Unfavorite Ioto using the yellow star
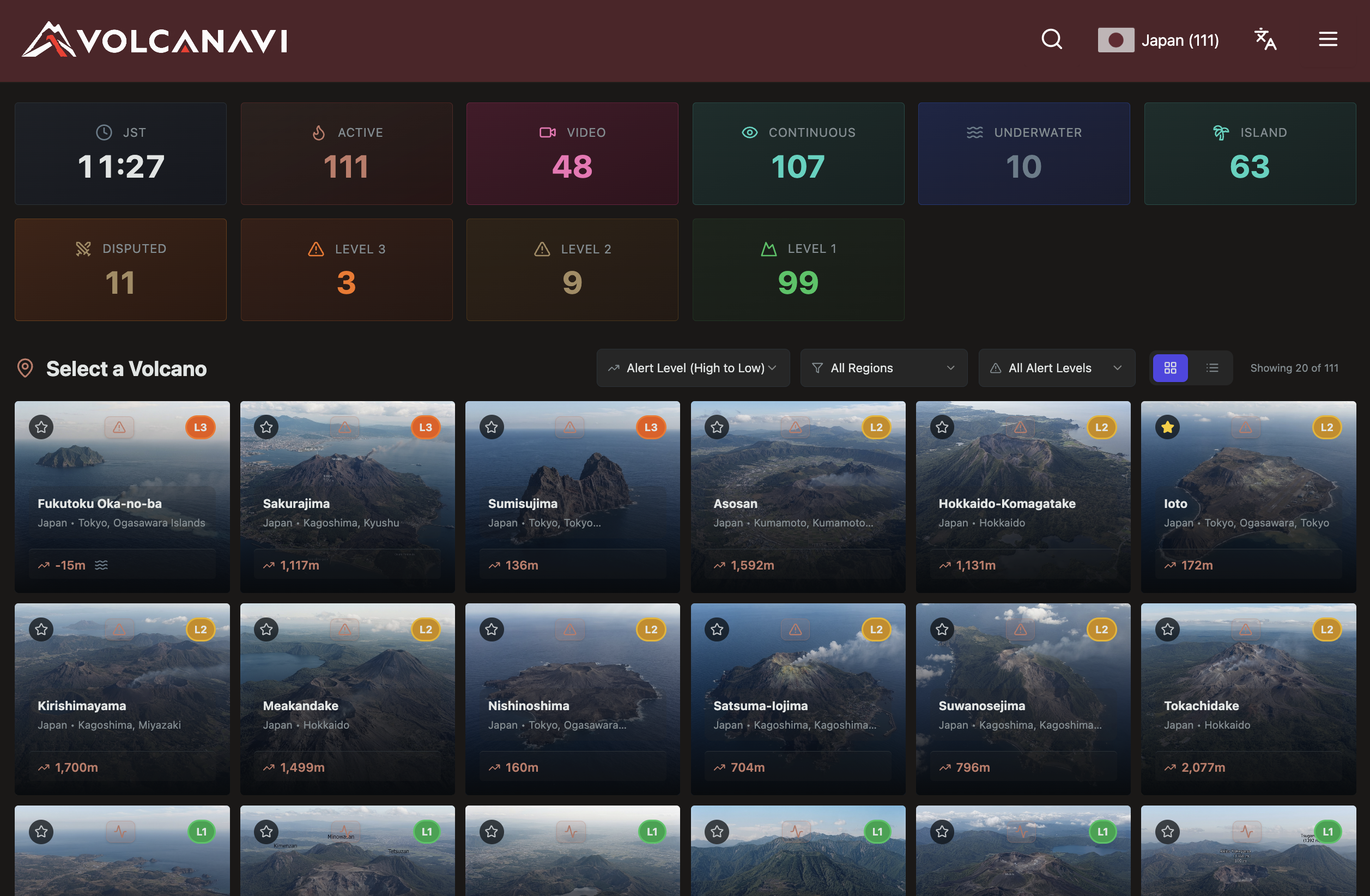Screen dimensions: 1370x896 (x=1167, y=427)
